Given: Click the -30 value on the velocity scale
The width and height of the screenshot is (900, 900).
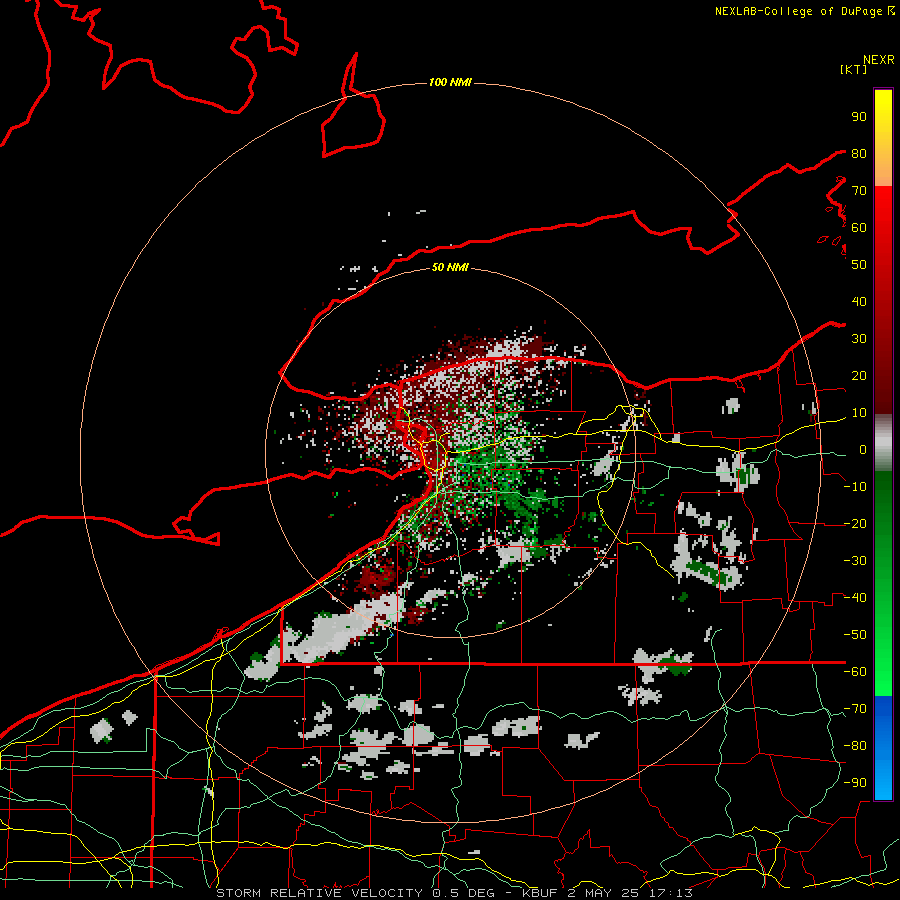Looking at the screenshot, I should (x=855, y=561).
